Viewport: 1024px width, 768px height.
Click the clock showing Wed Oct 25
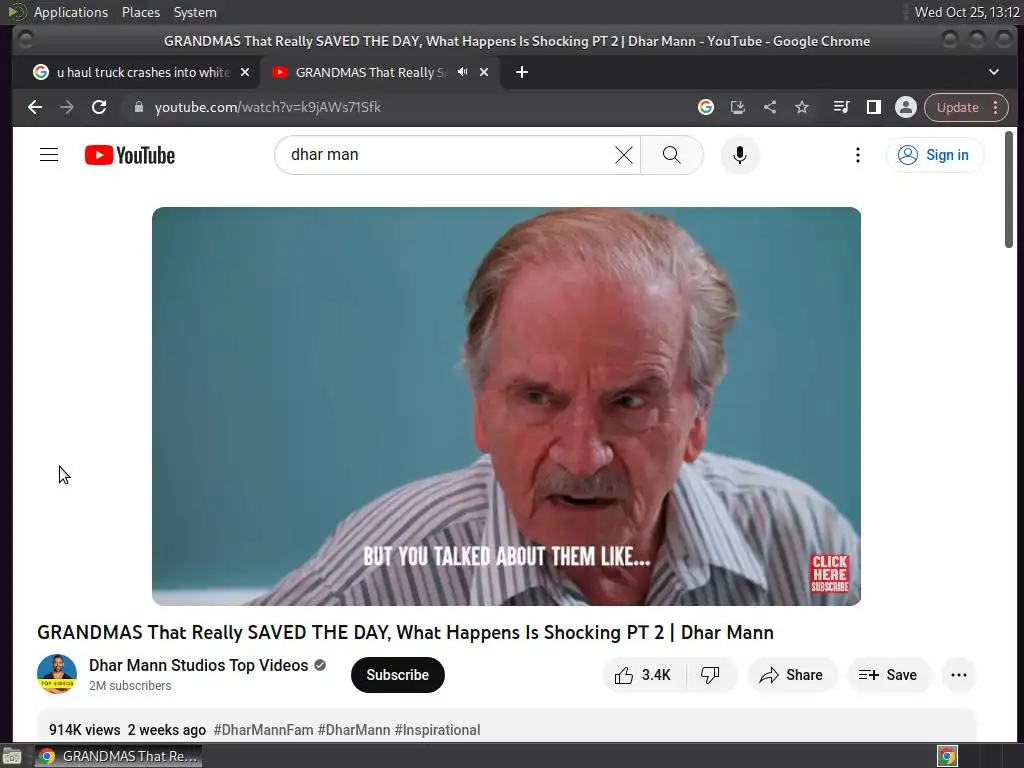(967, 12)
